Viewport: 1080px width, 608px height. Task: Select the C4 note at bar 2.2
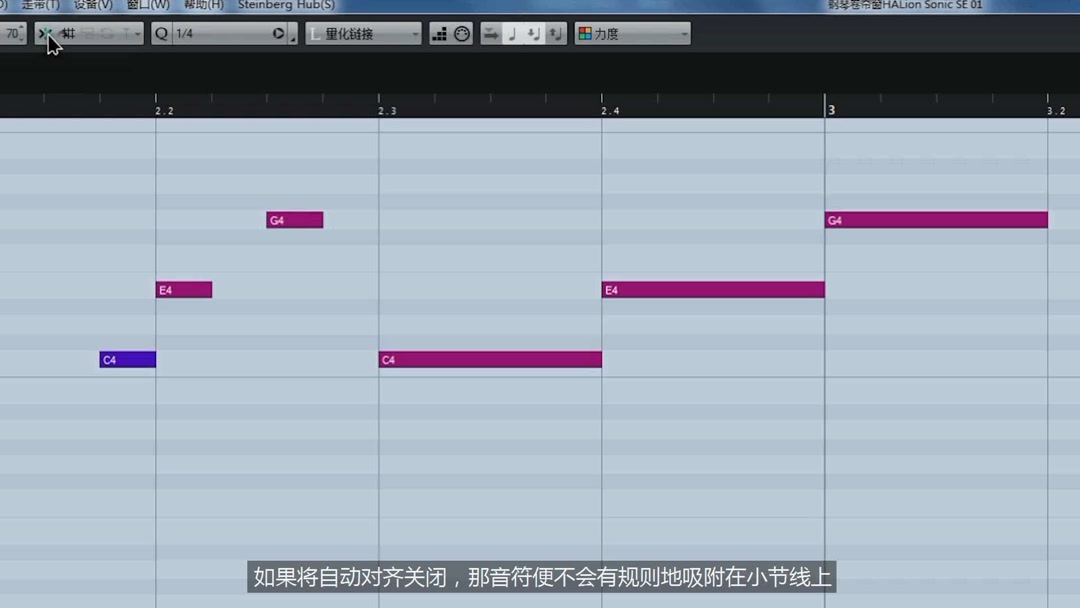pos(127,359)
